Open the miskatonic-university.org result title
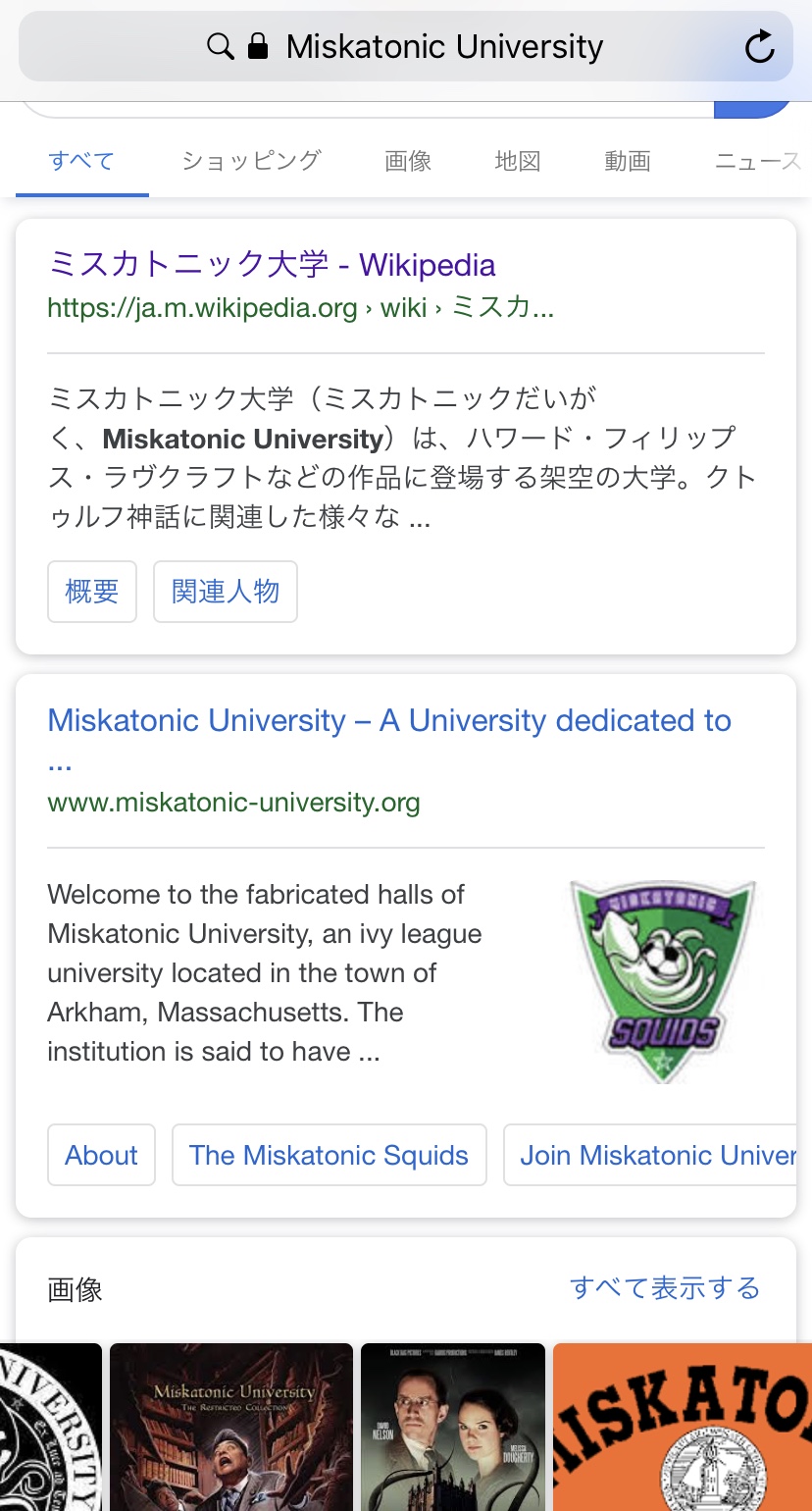The width and height of the screenshot is (812, 1511). (x=389, y=721)
